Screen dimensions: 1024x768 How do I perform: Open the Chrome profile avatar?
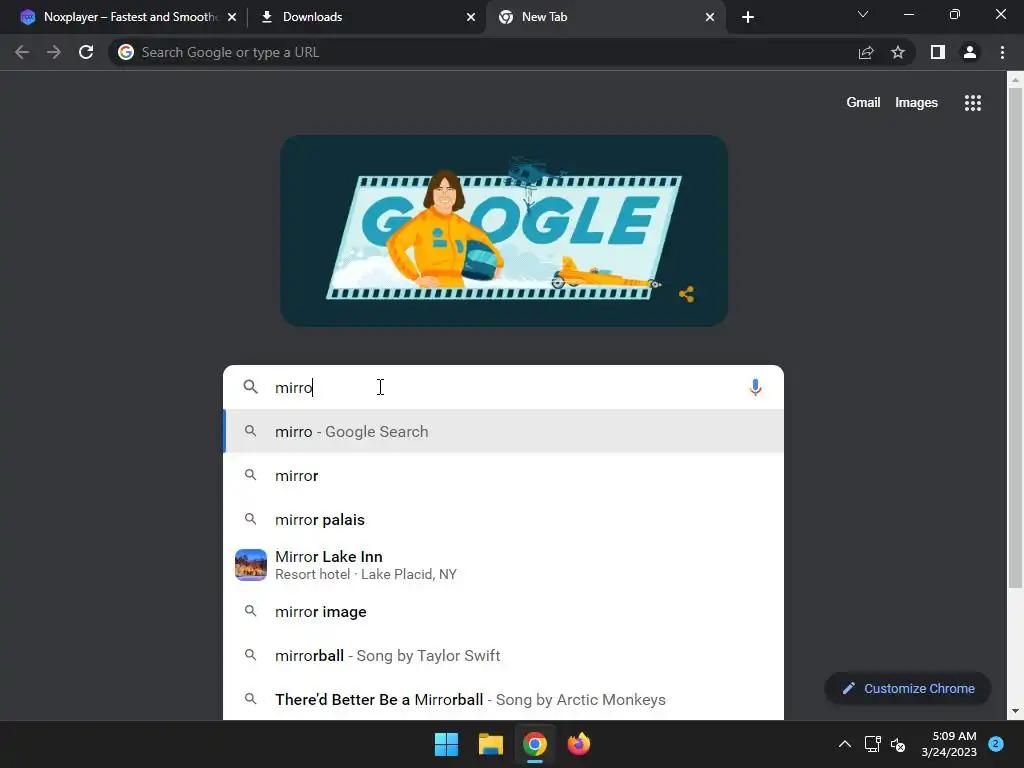pyautogui.click(x=970, y=52)
